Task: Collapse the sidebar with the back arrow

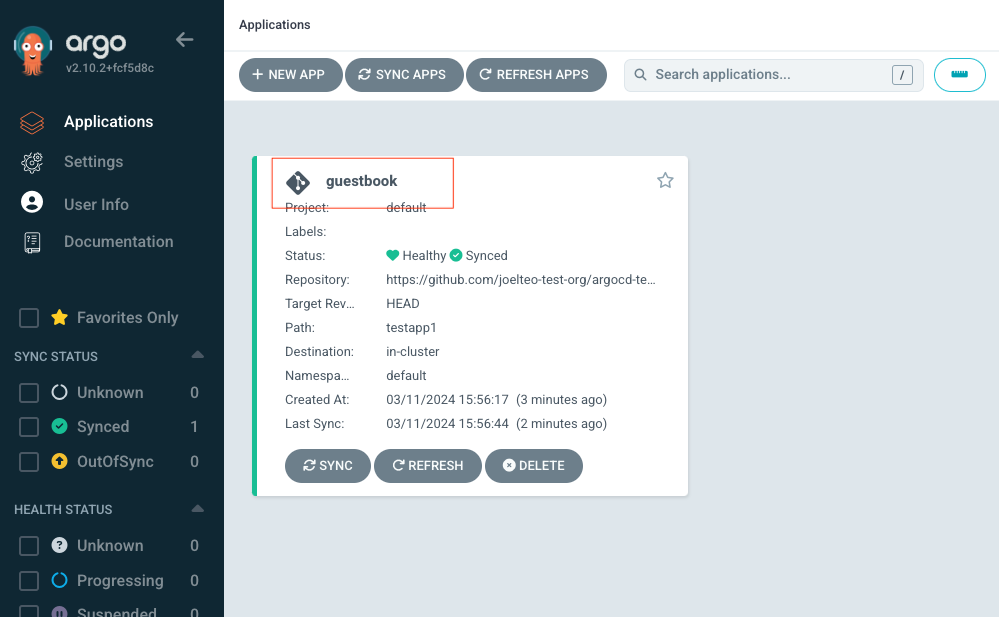Action: pos(184,39)
